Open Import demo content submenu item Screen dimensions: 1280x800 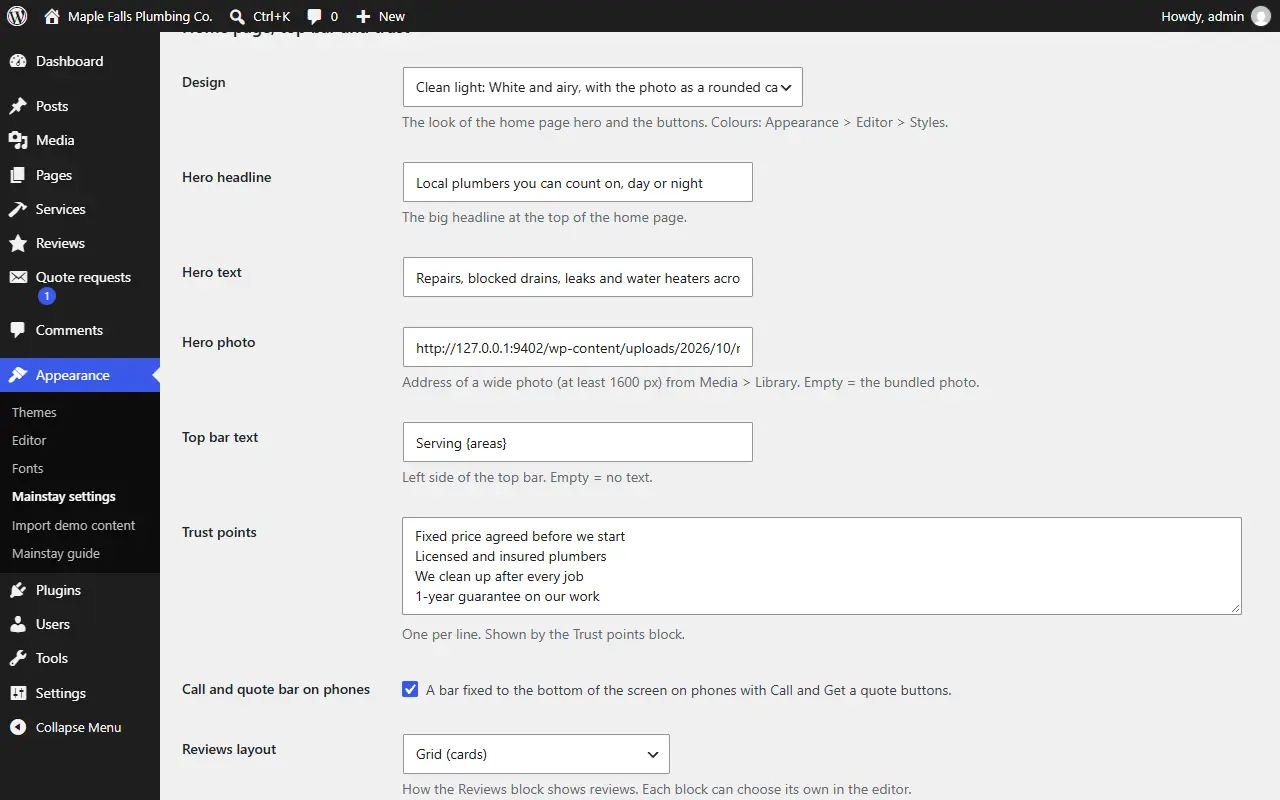coord(73,525)
